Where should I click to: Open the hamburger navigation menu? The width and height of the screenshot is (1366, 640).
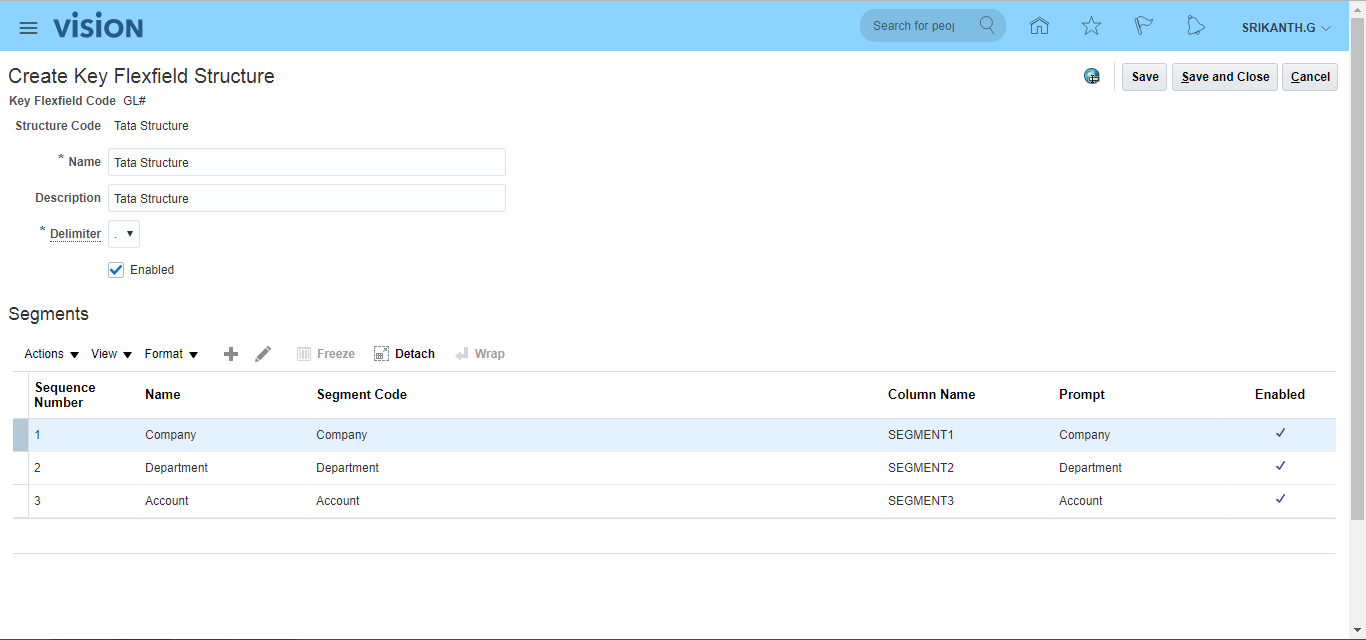click(28, 28)
